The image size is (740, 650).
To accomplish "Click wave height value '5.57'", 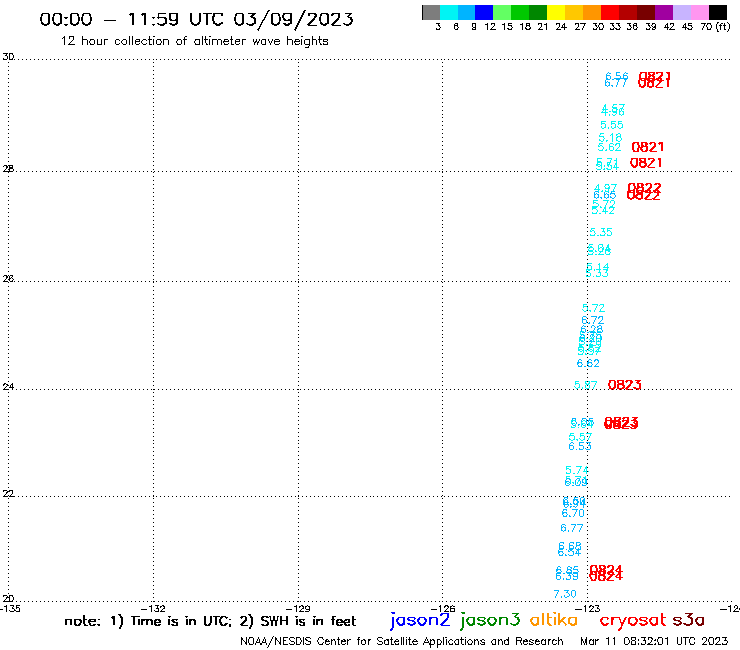I will (x=580, y=437).
